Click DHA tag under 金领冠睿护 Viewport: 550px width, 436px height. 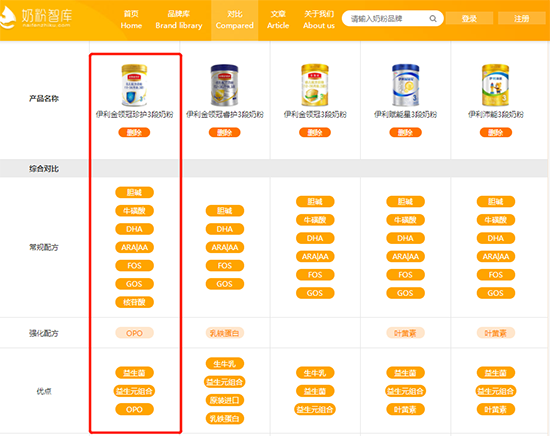pos(224,229)
